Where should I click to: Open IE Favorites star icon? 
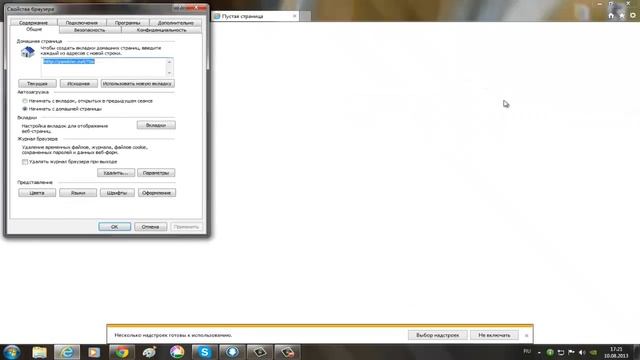click(x=622, y=16)
